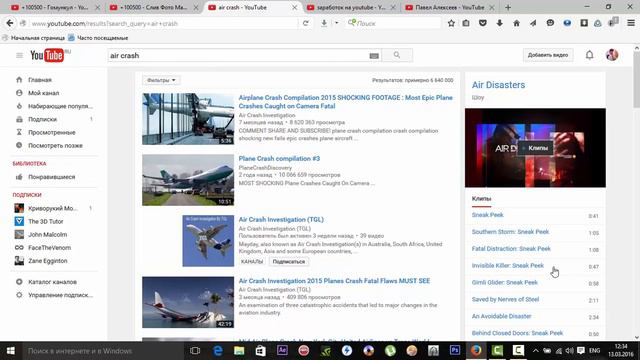This screenshot has height=360, width=640.
Task: Open Подписки in the sidebar
Action: [42, 119]
